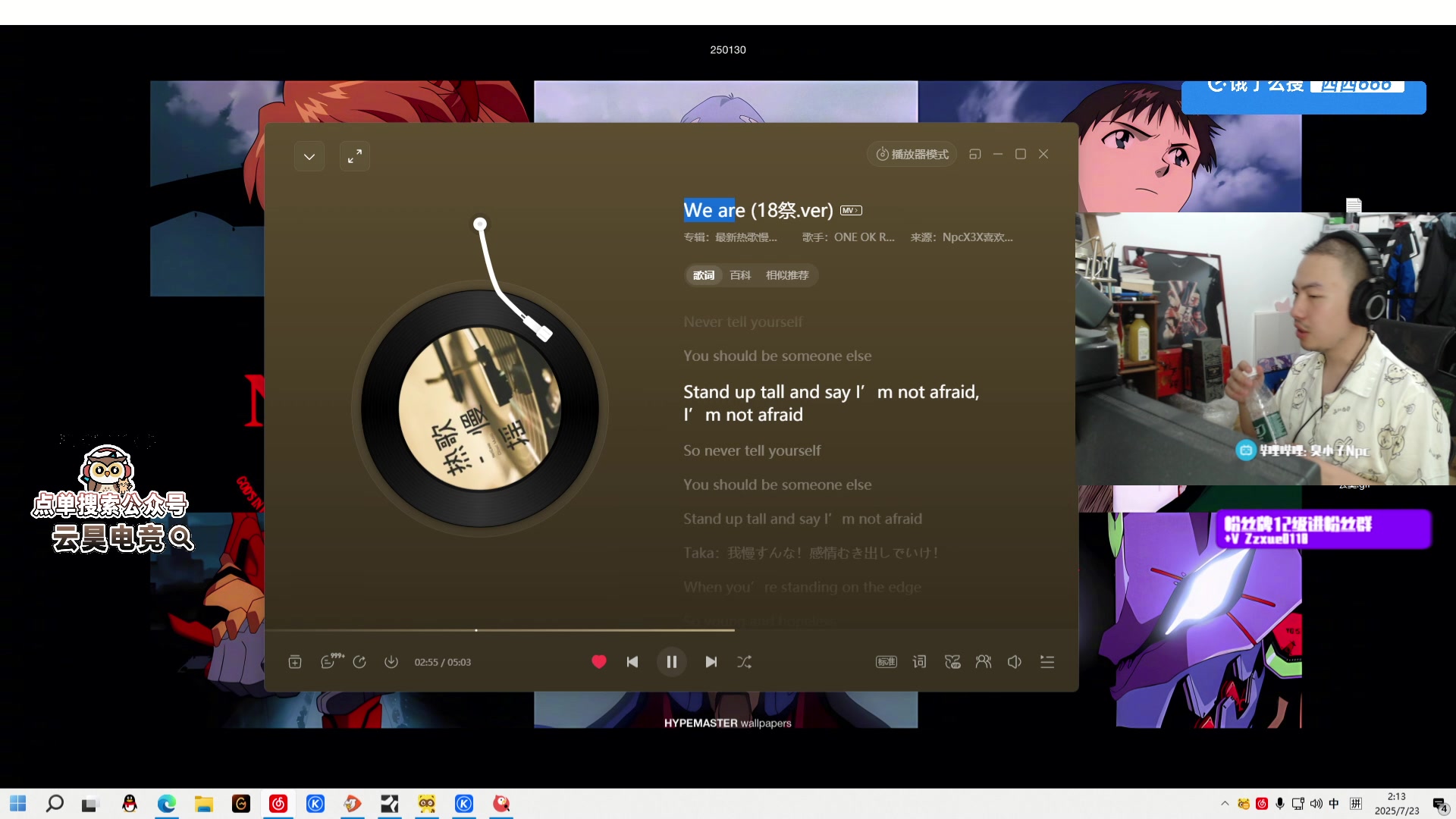The image size is (1456, 819).
Task: Open the owl icon app on taskbar
Action: click(427, 804)
